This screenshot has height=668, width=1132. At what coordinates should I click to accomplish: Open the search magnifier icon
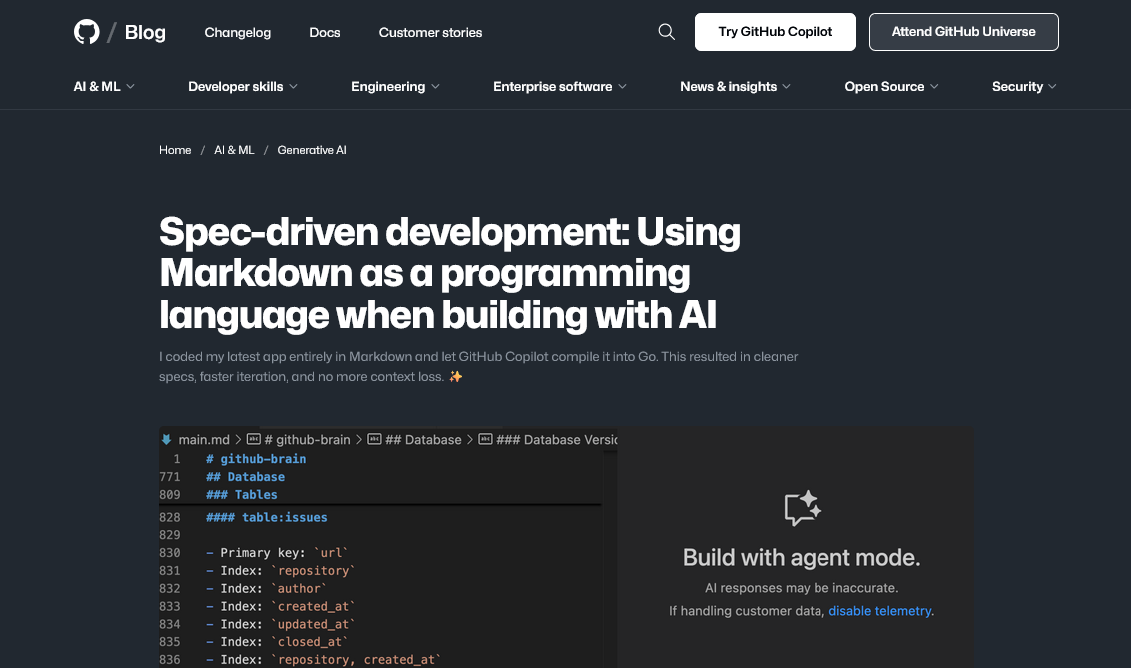click(667, 32)
